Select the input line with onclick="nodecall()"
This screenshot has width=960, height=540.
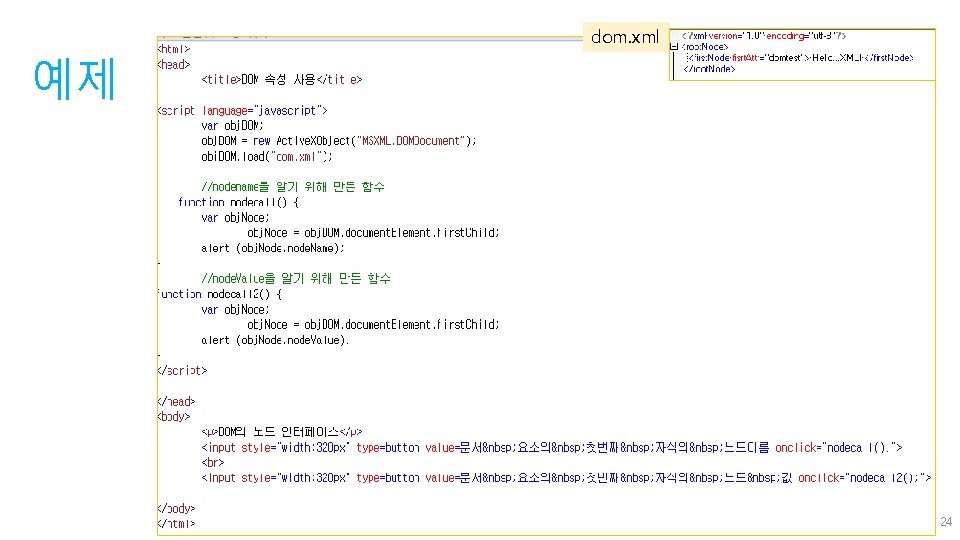552,448
